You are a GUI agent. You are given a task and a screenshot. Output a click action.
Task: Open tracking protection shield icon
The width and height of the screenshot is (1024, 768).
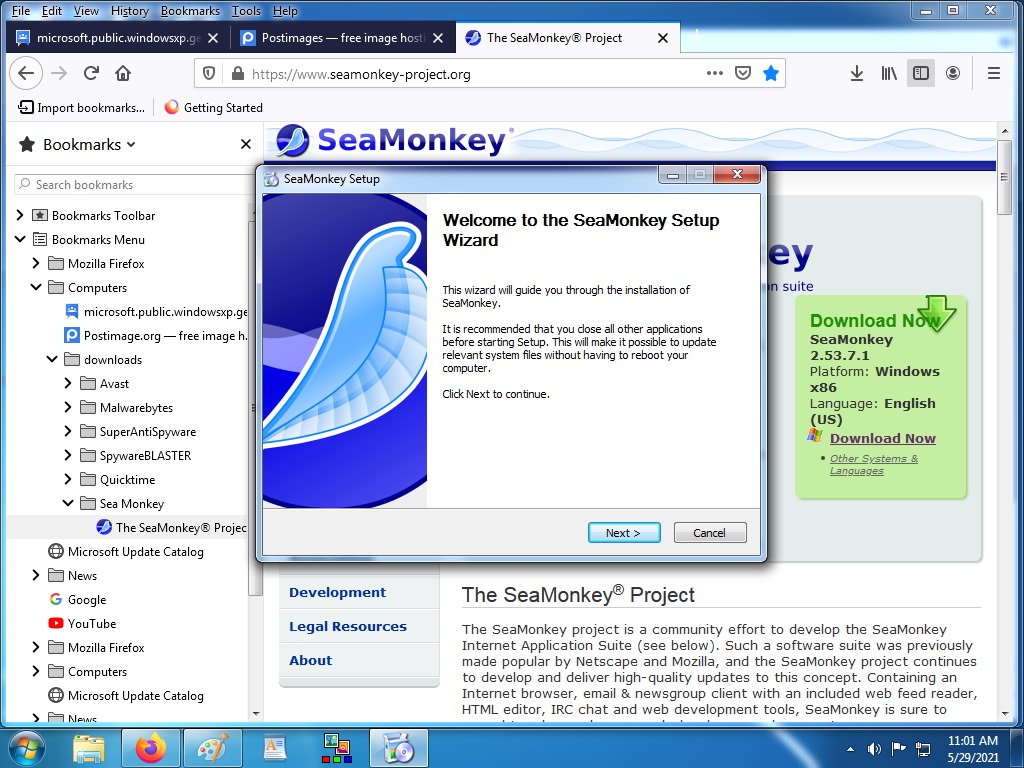coord(208,73)
